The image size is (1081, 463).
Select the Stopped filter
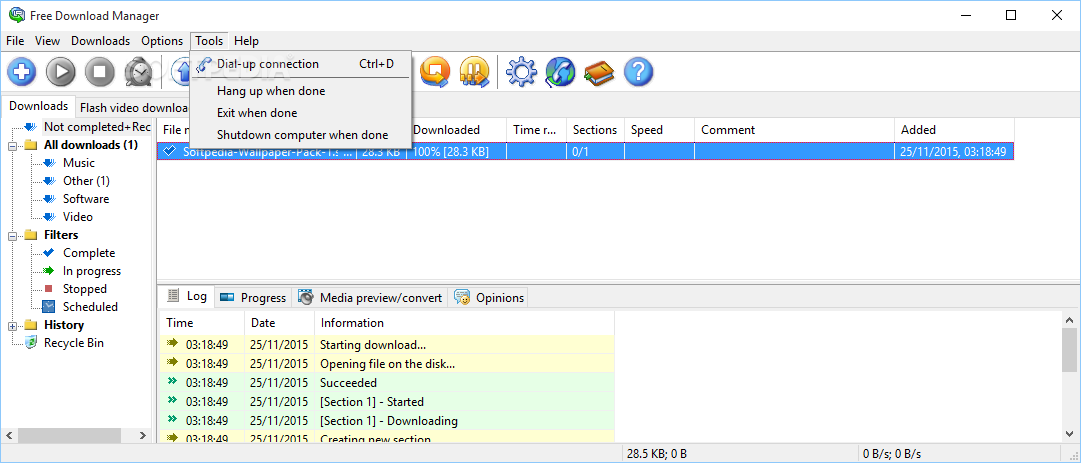[x=85, y=289]
